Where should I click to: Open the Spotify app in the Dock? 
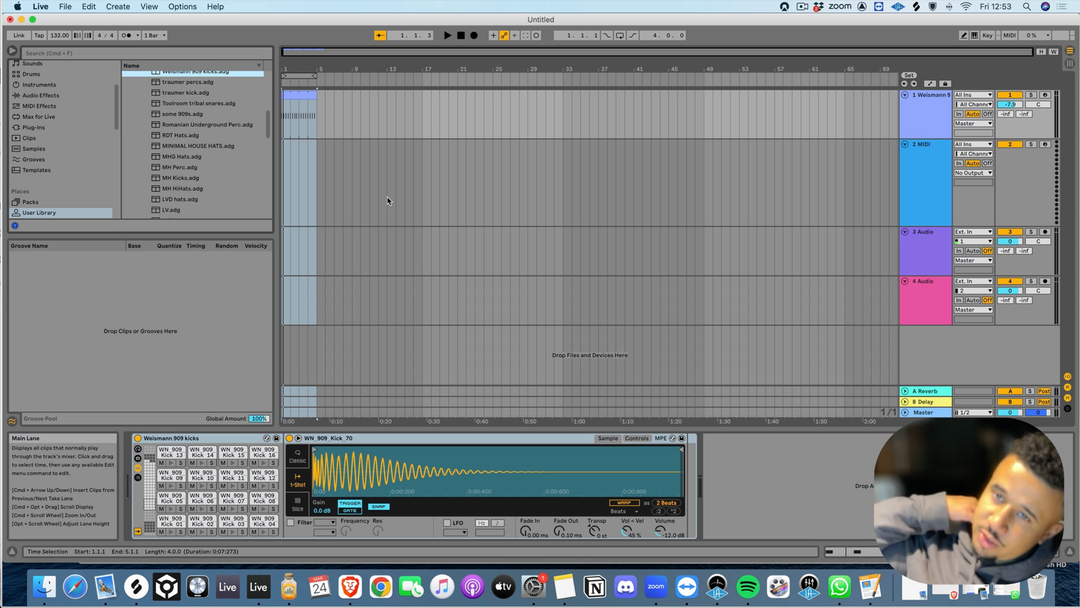[x=748, y=587]
